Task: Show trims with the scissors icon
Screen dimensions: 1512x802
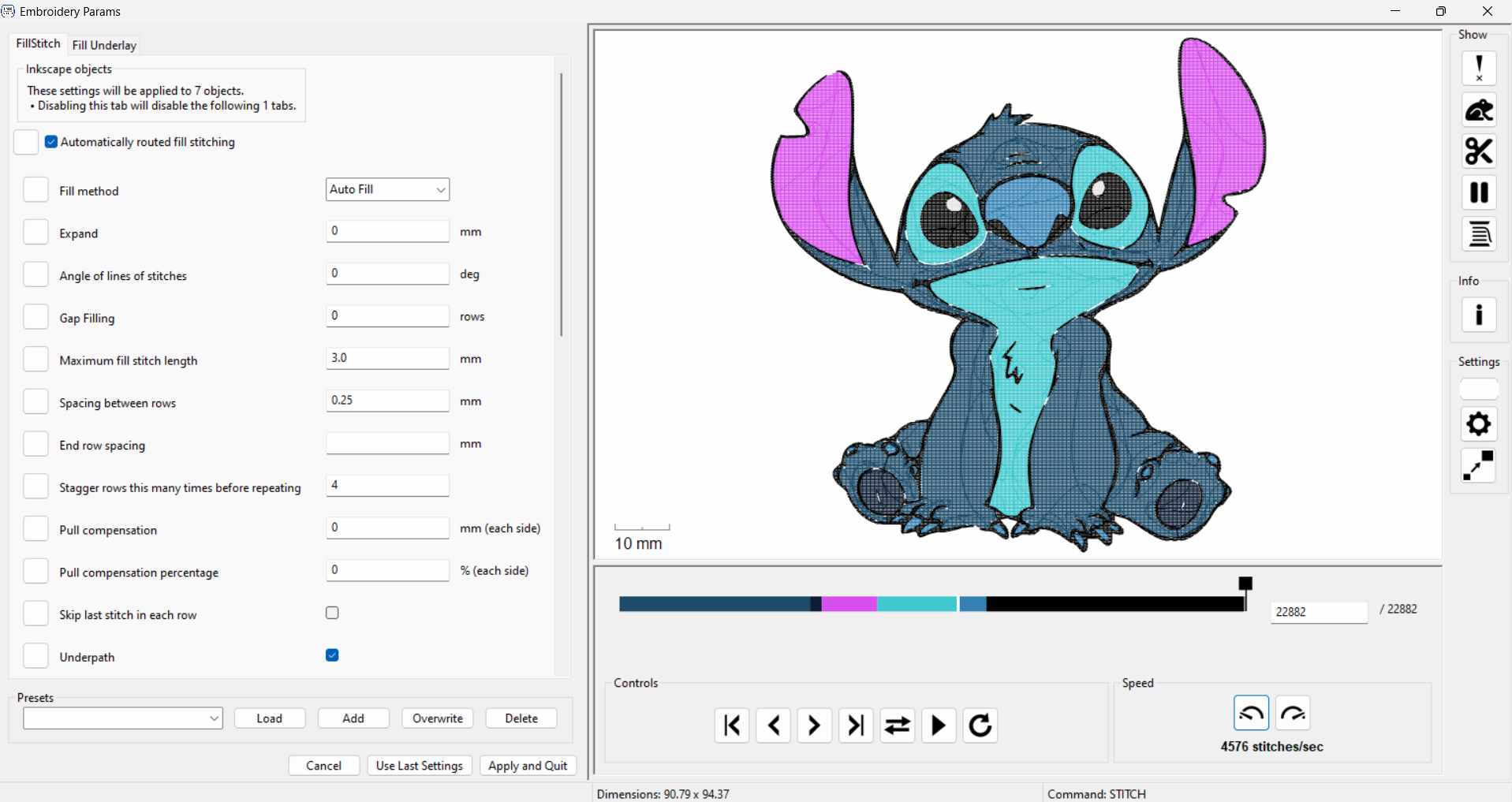Action: (1479, 151)
